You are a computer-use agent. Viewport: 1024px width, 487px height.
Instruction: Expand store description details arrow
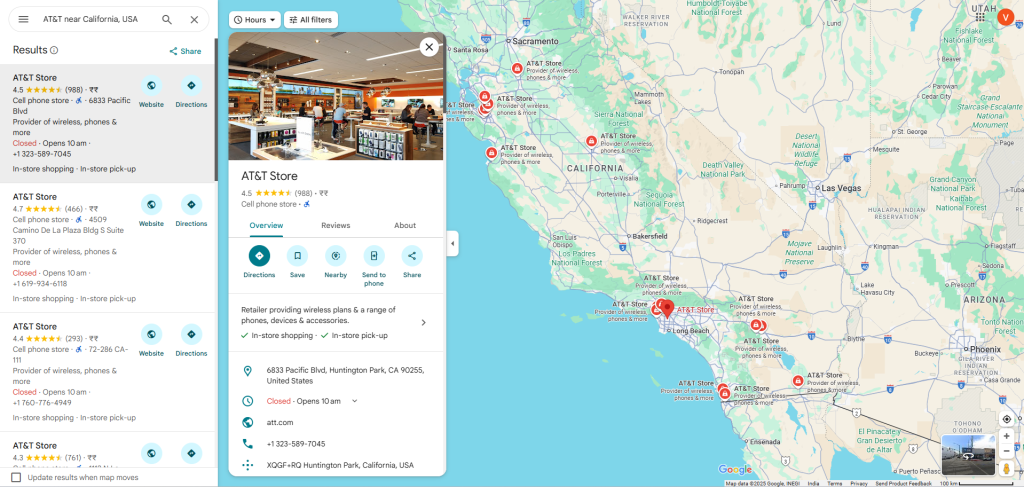[x=423, y=322]
